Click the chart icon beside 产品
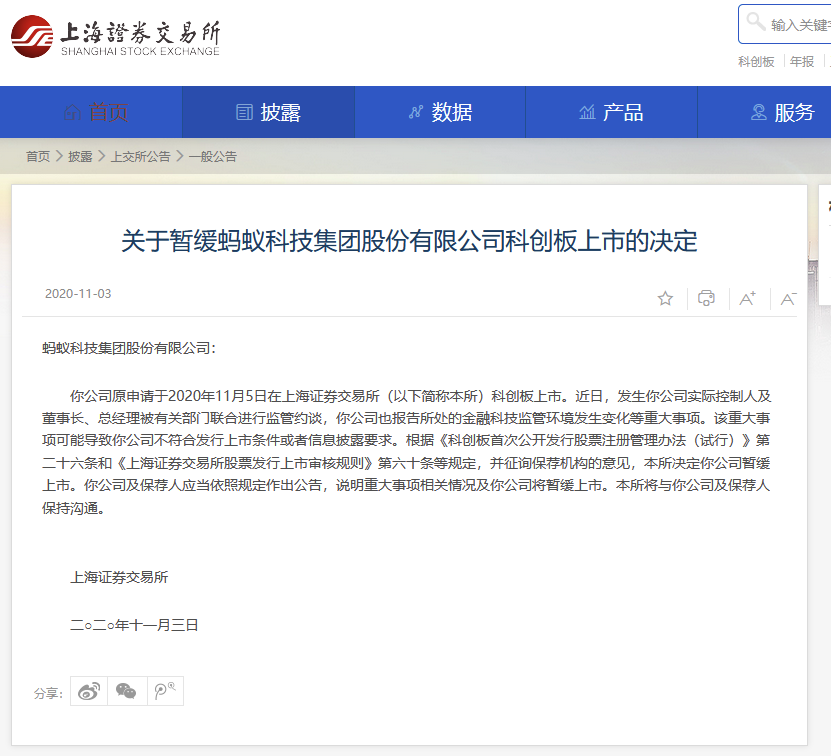This screenshot has height=756, width=831. (587, 112)
